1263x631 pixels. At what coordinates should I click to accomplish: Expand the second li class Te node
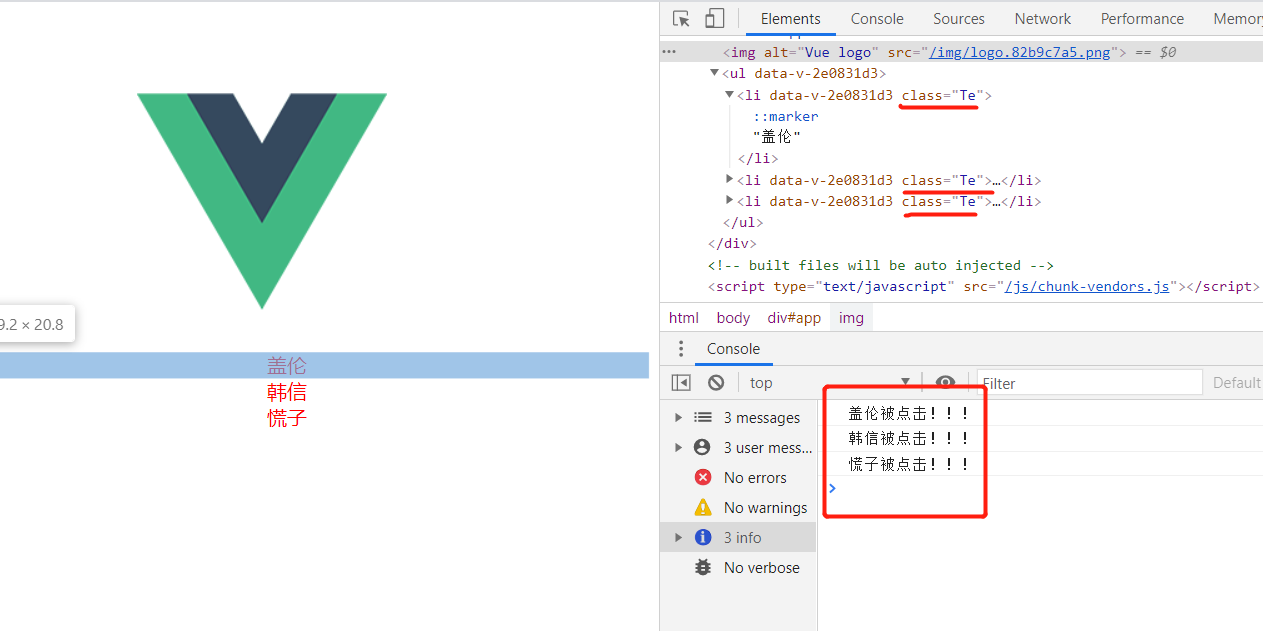click(x=730, y=180)
